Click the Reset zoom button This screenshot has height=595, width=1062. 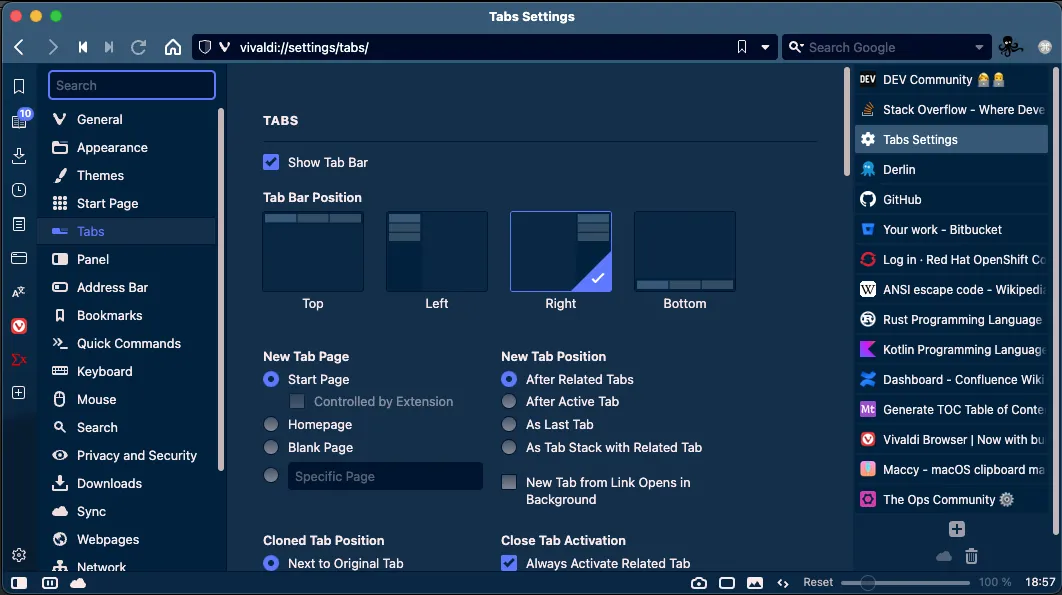tap(817, 581)
